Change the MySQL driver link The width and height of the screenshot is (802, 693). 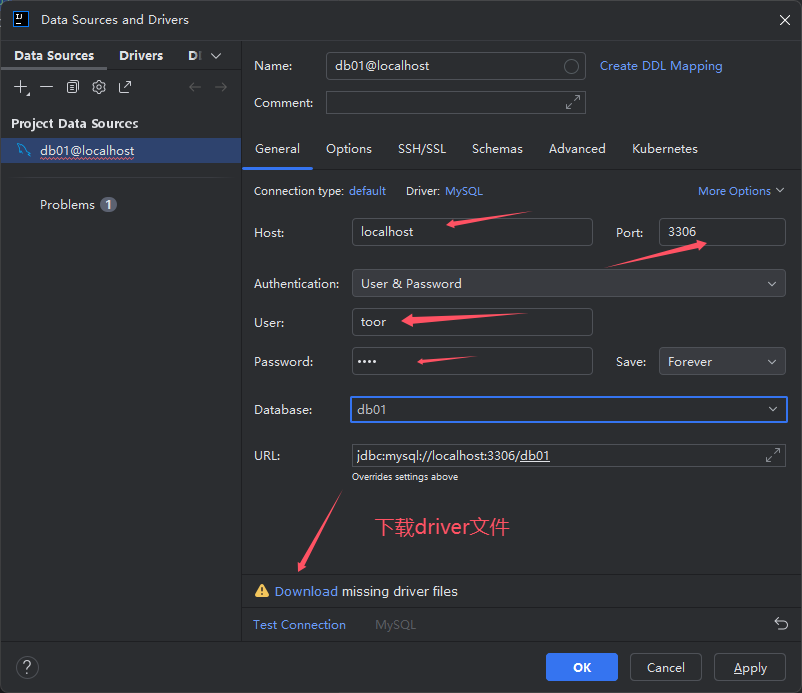point(464,191)
